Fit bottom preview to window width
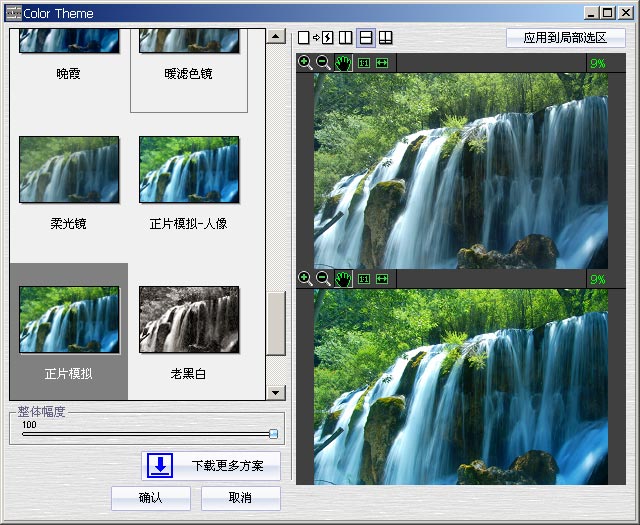Image resolution: width=640 pixels, height=525 pixels. (382, 279)
